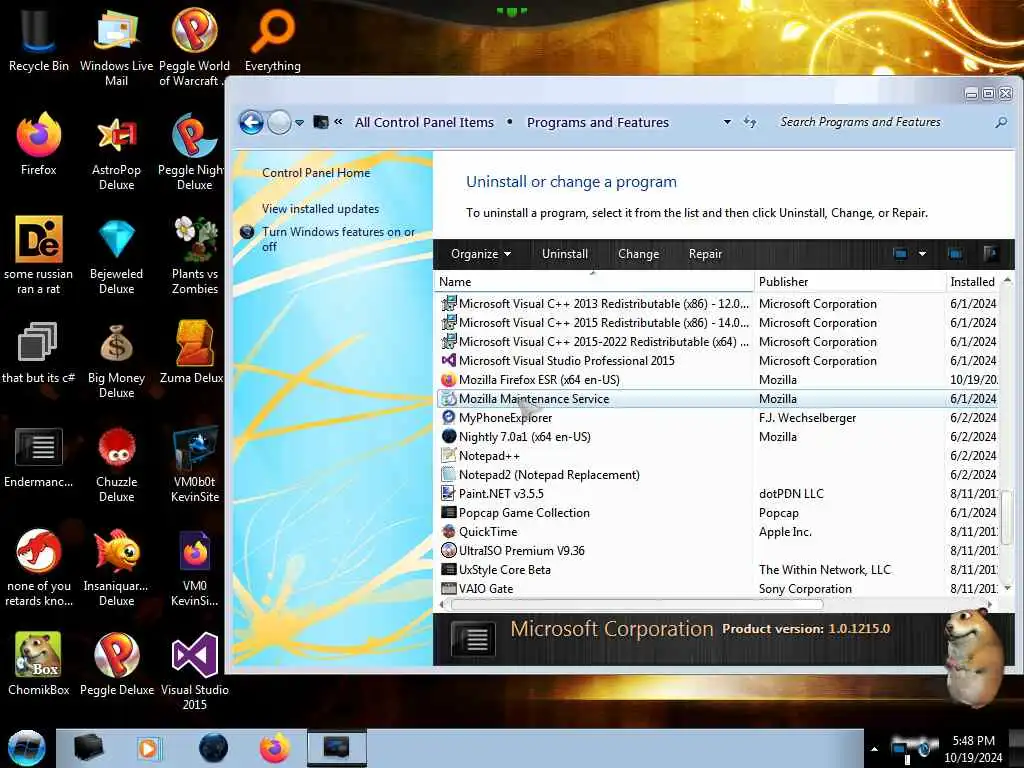Click media player icon in taskbar

pos(148,748)
